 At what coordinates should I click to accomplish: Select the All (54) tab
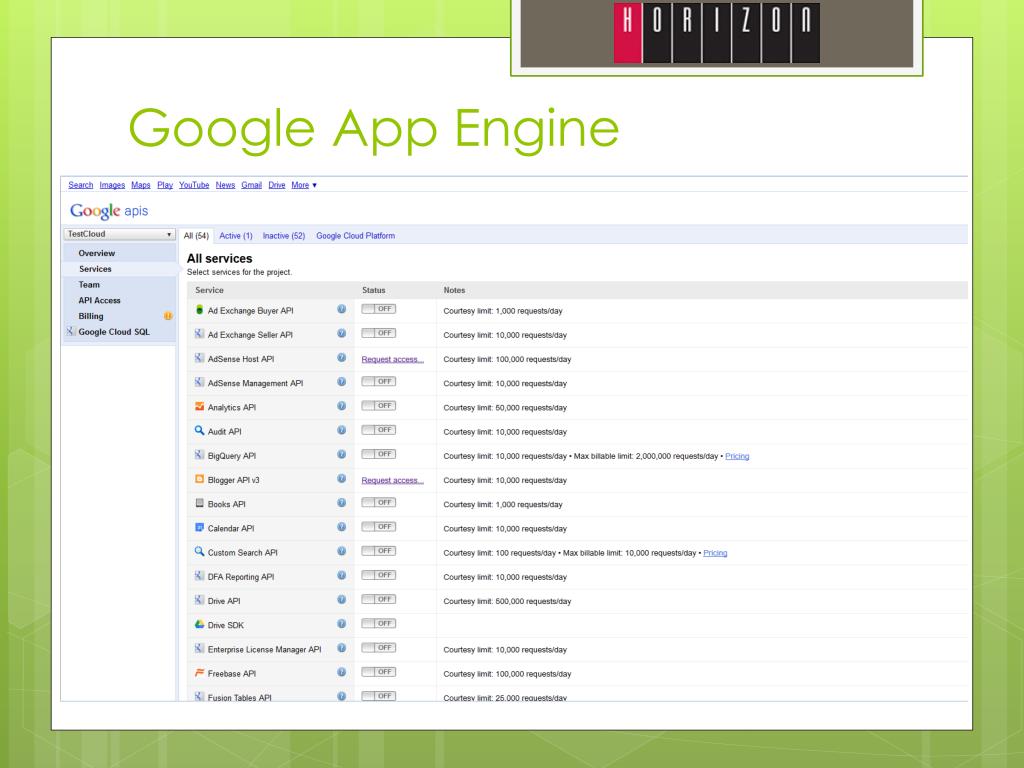click(196, 236)
